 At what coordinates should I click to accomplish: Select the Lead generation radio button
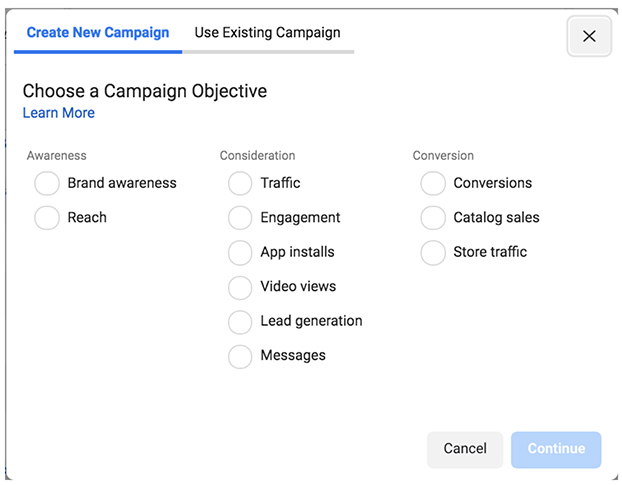click(x=240, y=322)
